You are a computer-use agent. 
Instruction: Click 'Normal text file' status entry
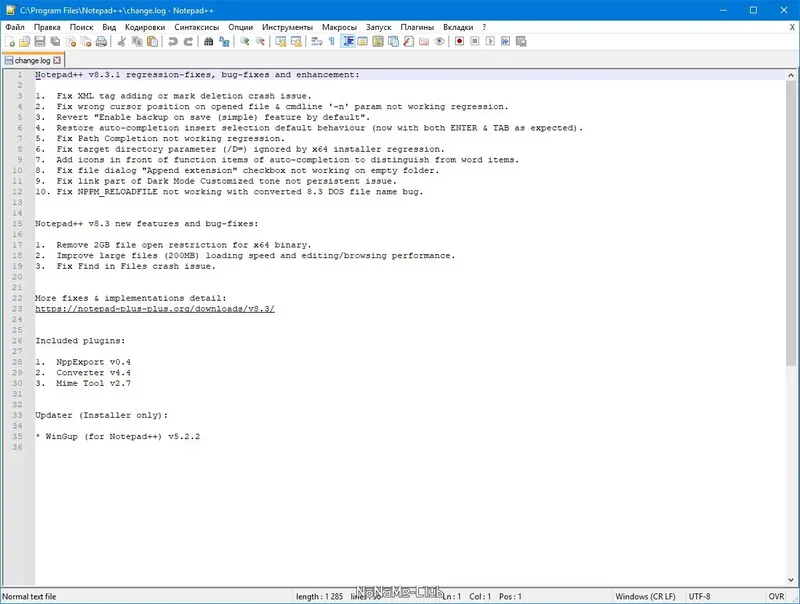coord(30,596)
